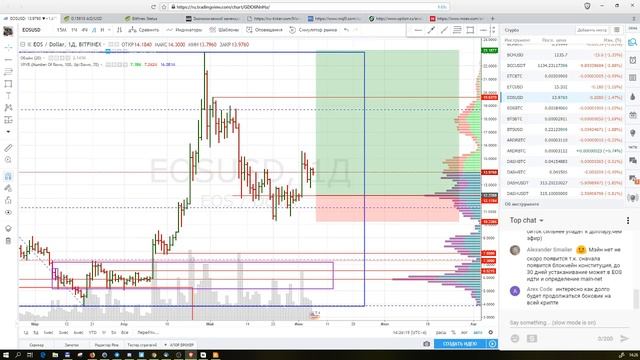Bookmark this page with the star
640x360 pixels.
point(164,7)
